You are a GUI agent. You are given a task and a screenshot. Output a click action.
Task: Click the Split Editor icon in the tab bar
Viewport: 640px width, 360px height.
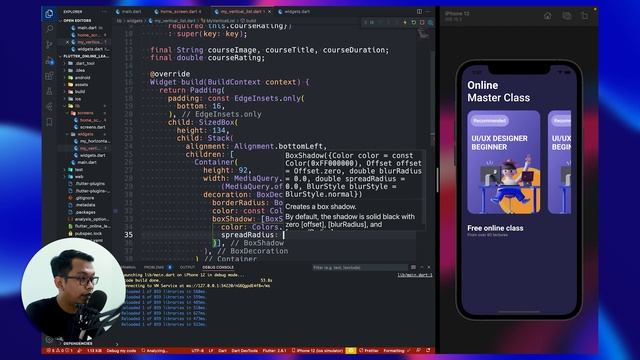click(x=419, y=11)
